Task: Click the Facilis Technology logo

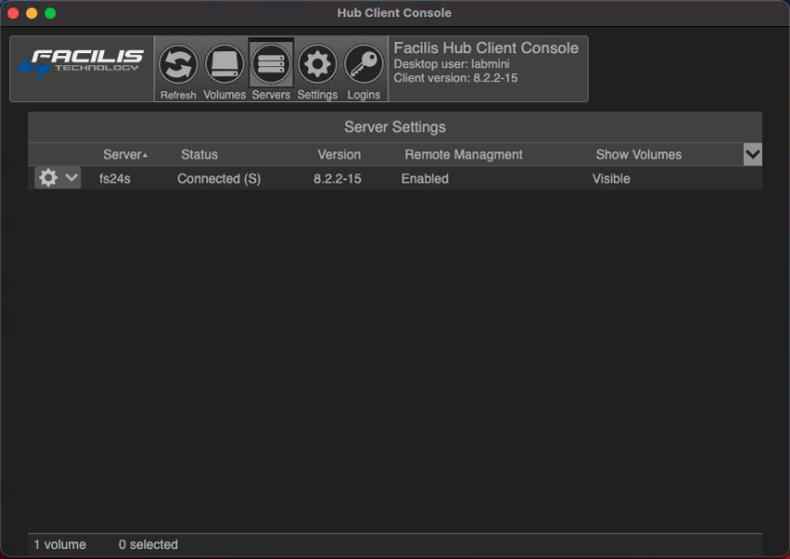Action: [x=81, y=64]
